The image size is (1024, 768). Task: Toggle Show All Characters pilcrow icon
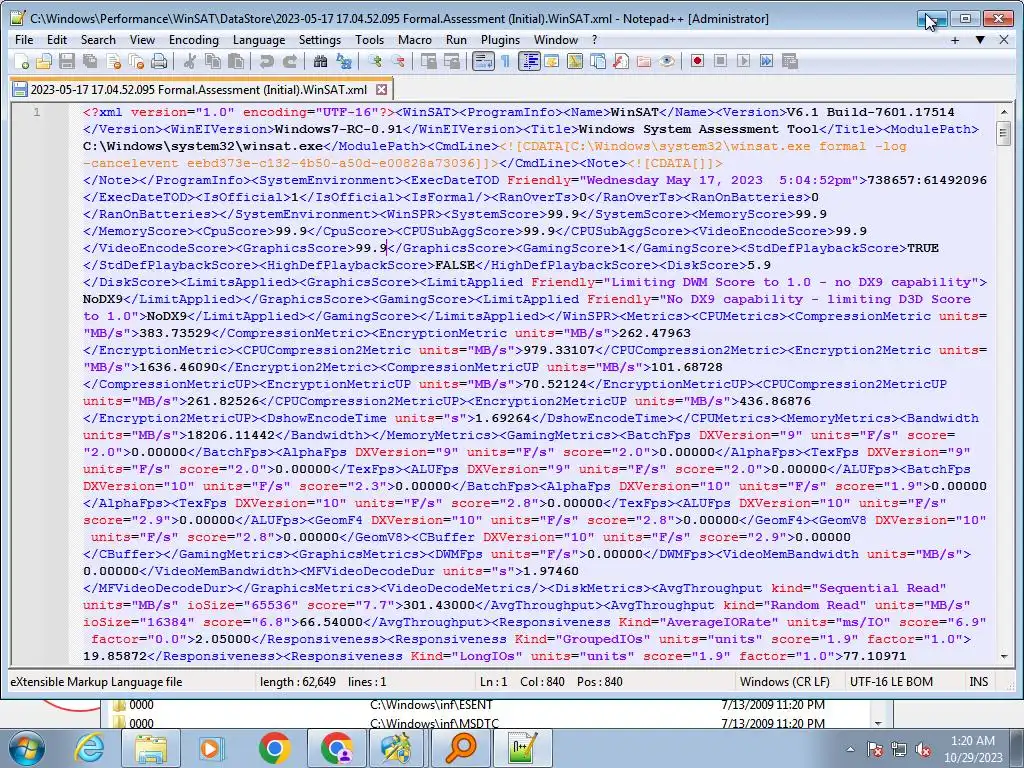[505, 61]
